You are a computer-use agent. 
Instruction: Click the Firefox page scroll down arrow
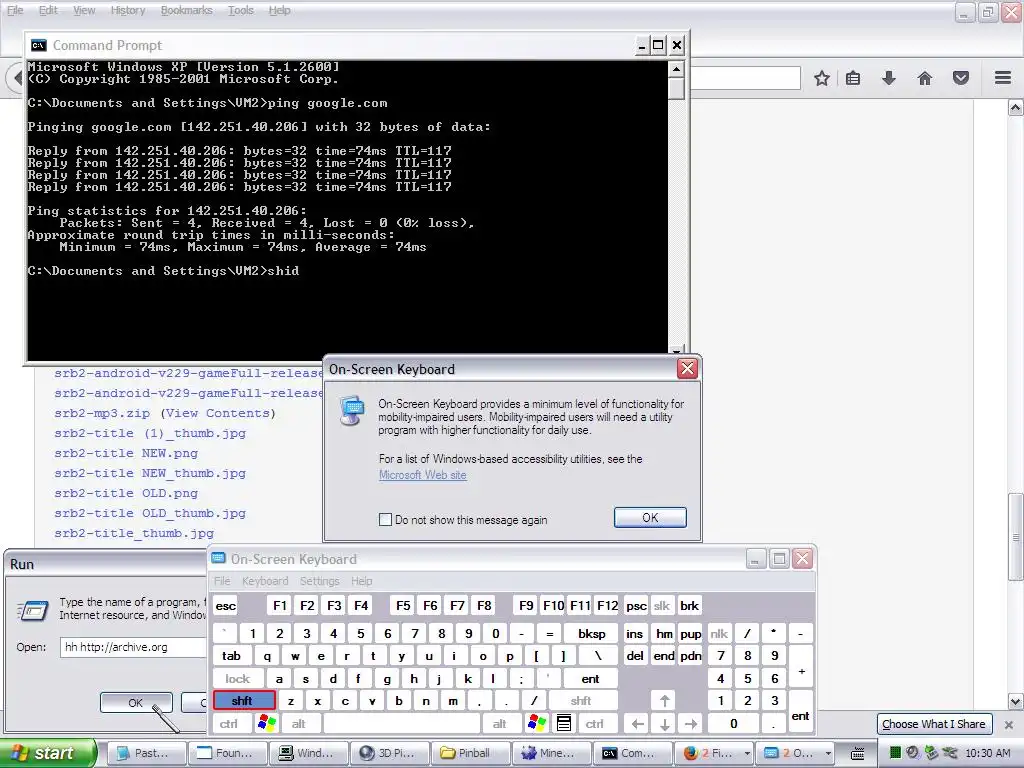(1016, 702)
